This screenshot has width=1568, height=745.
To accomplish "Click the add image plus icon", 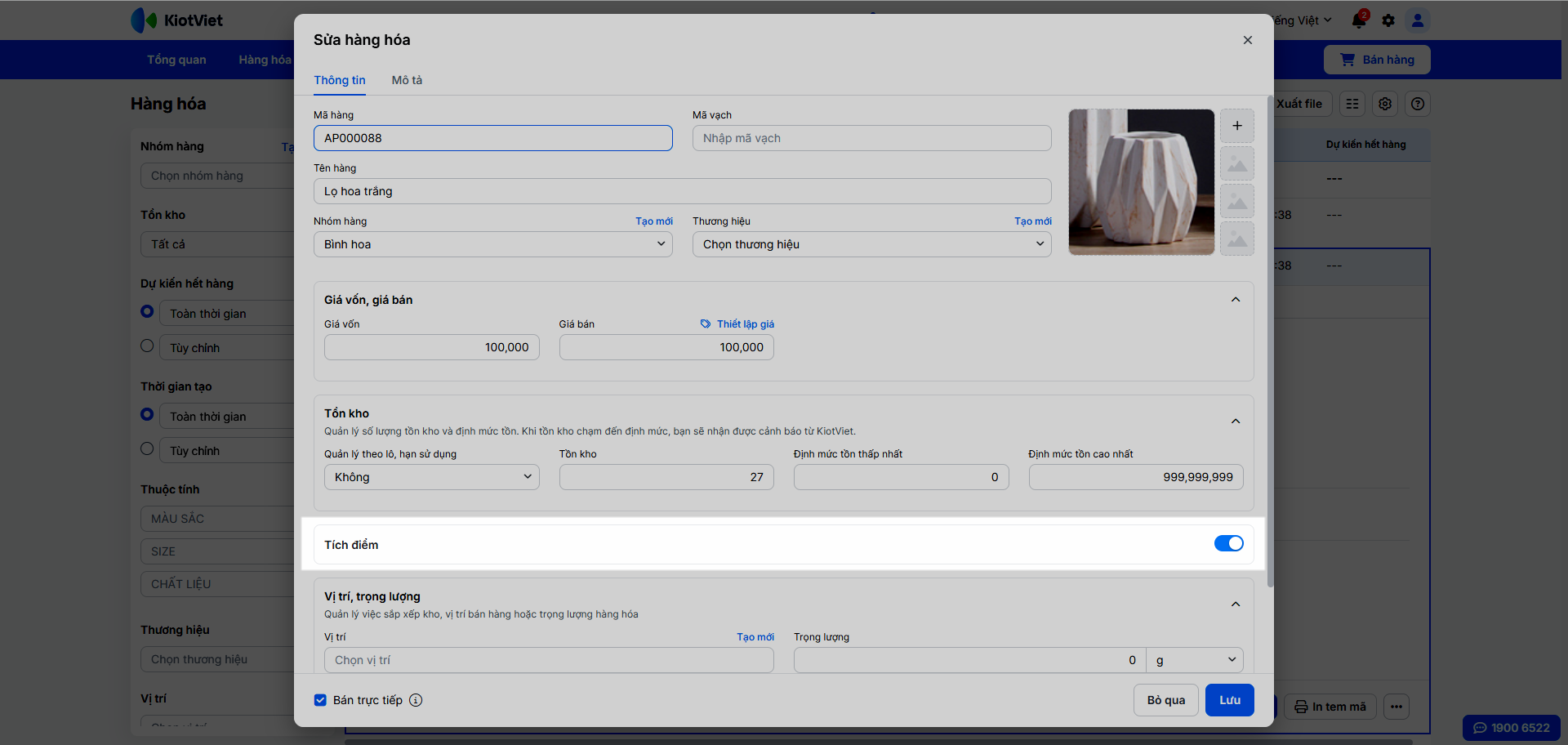I will click(x=1236, y=126).
